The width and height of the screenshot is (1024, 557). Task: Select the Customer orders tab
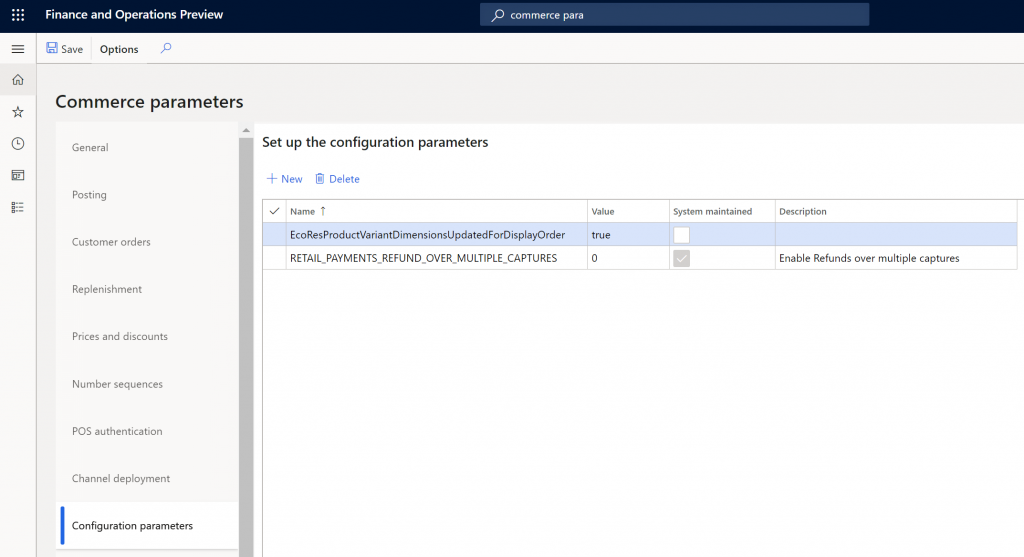coord(147,242)
